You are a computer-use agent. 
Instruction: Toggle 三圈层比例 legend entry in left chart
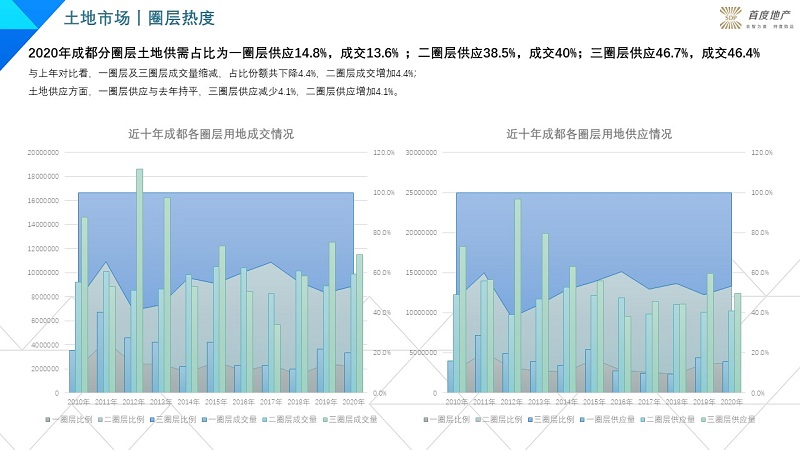176,419
